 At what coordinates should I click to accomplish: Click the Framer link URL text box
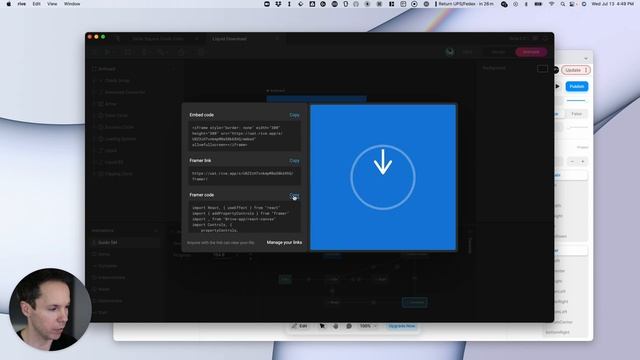click(245, 176)
